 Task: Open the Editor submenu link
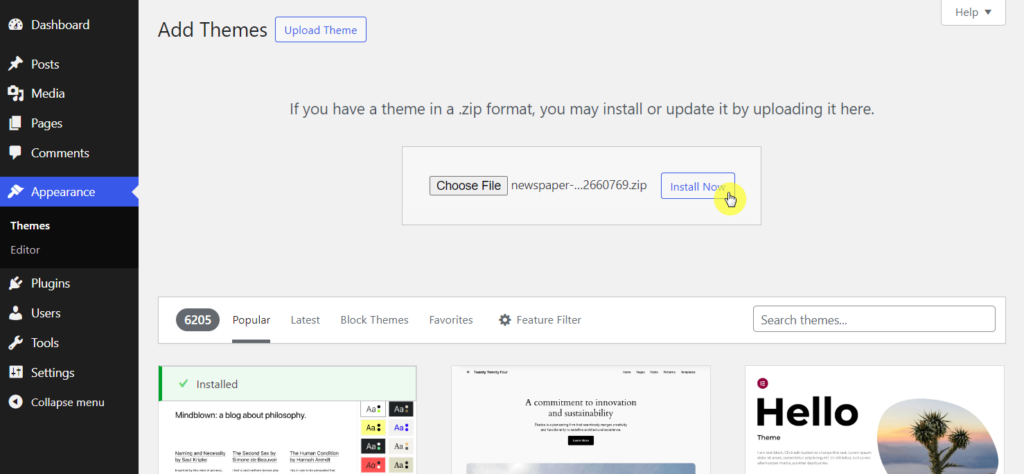(x=25, y=250)
